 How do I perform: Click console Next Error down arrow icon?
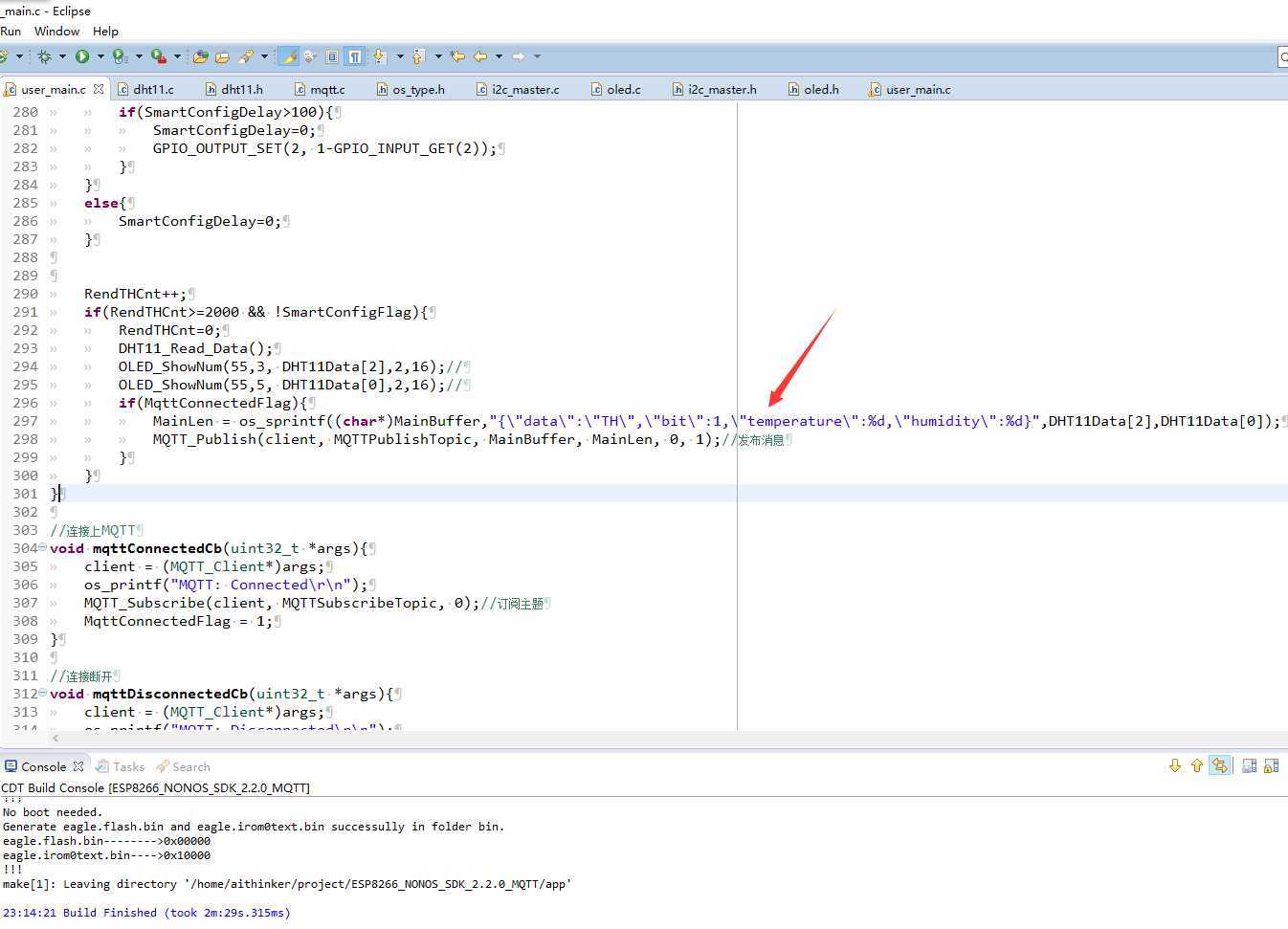tap(1175, 765)
